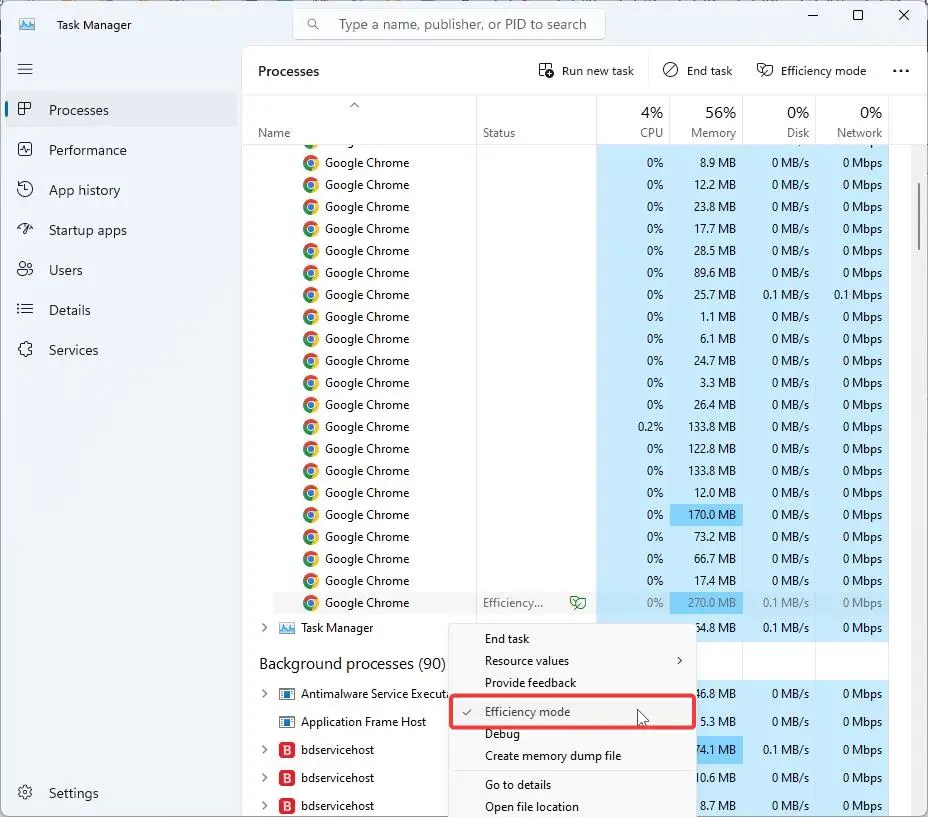Click the green efficiency leaf next to Google Chrome

point(578,602)
